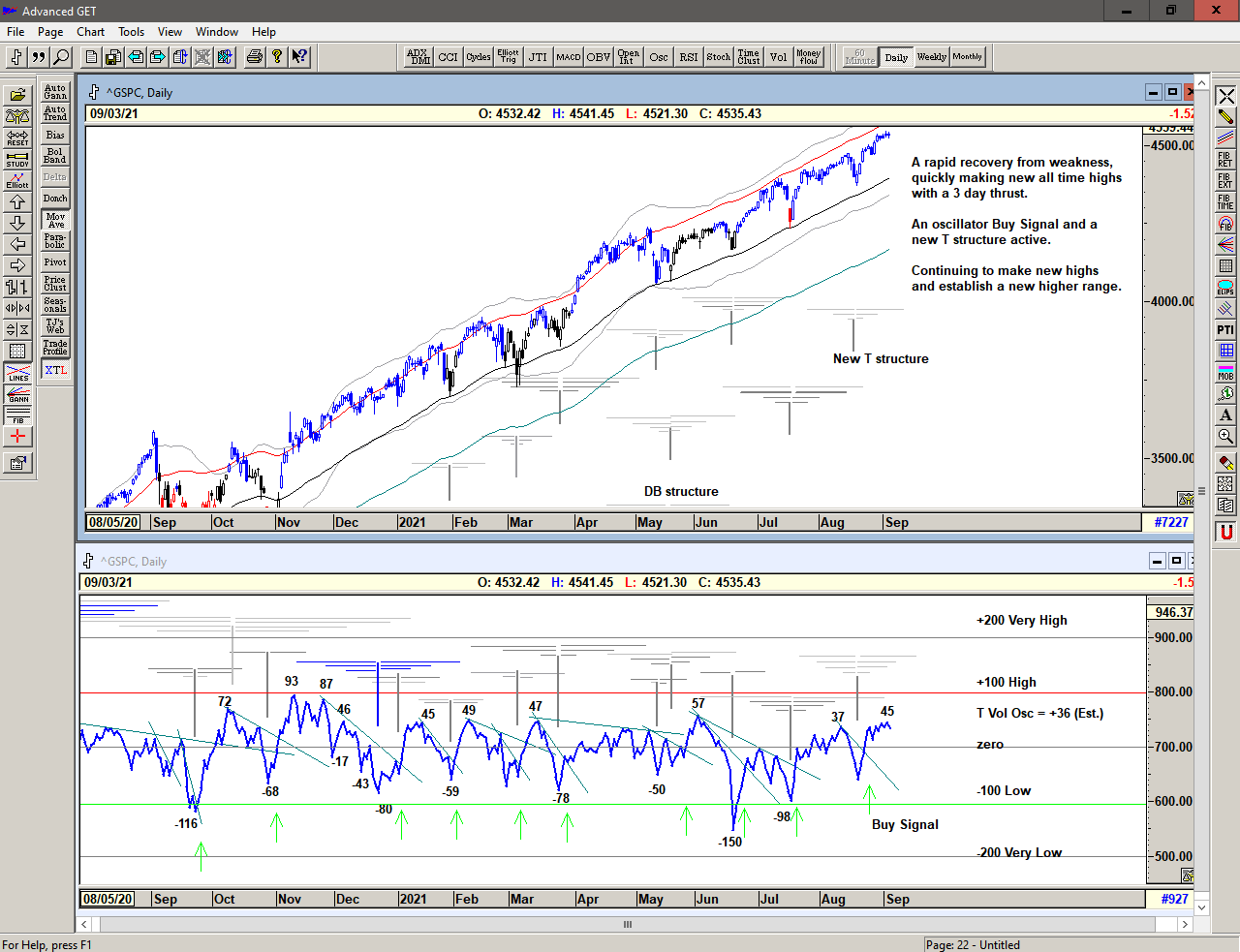The height and width of the screenshot is (952, 1240).
Task: Open the Fib Time tool
Action: [1225, 201]
